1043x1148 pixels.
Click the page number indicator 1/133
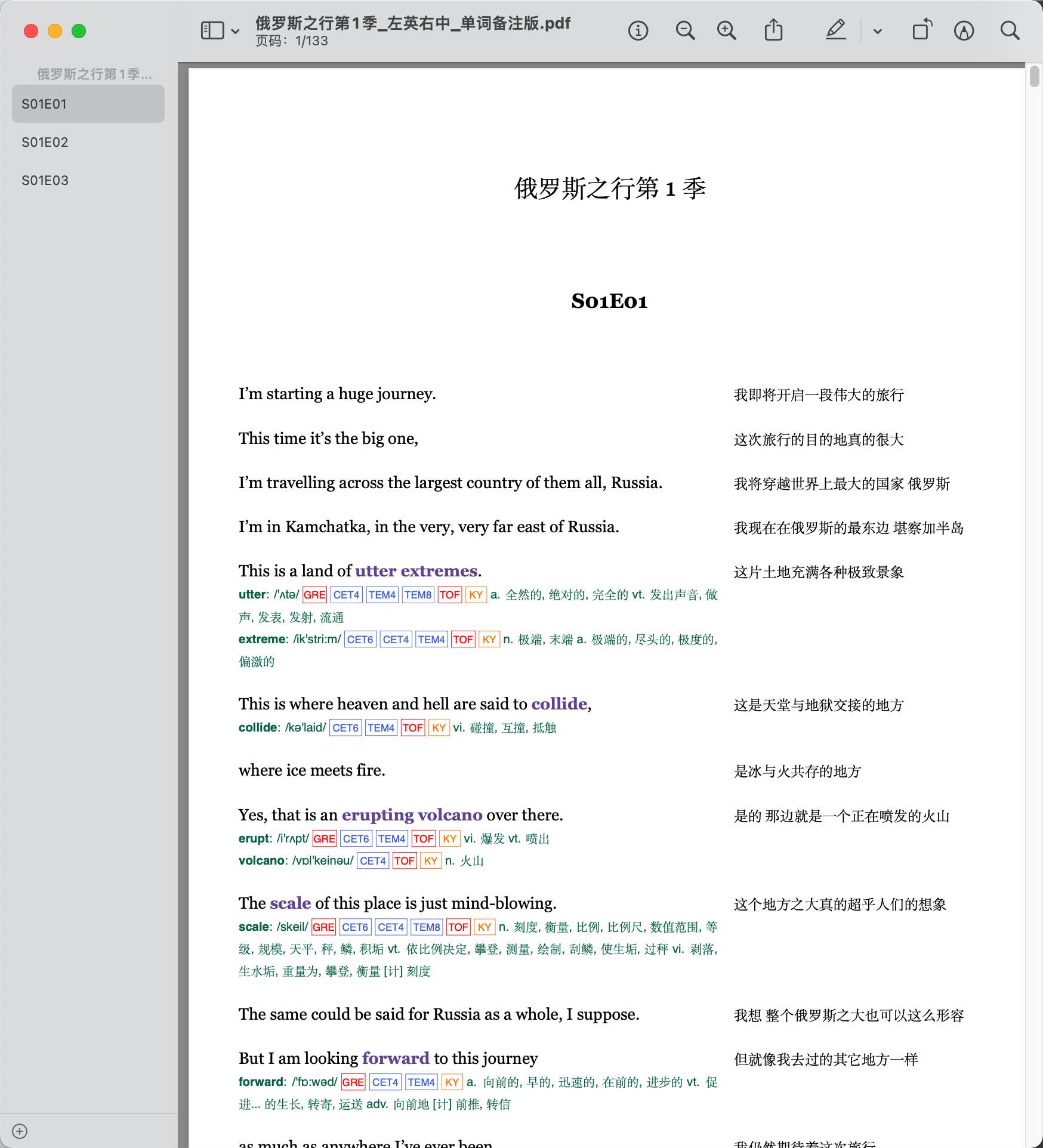pos(292,41)
